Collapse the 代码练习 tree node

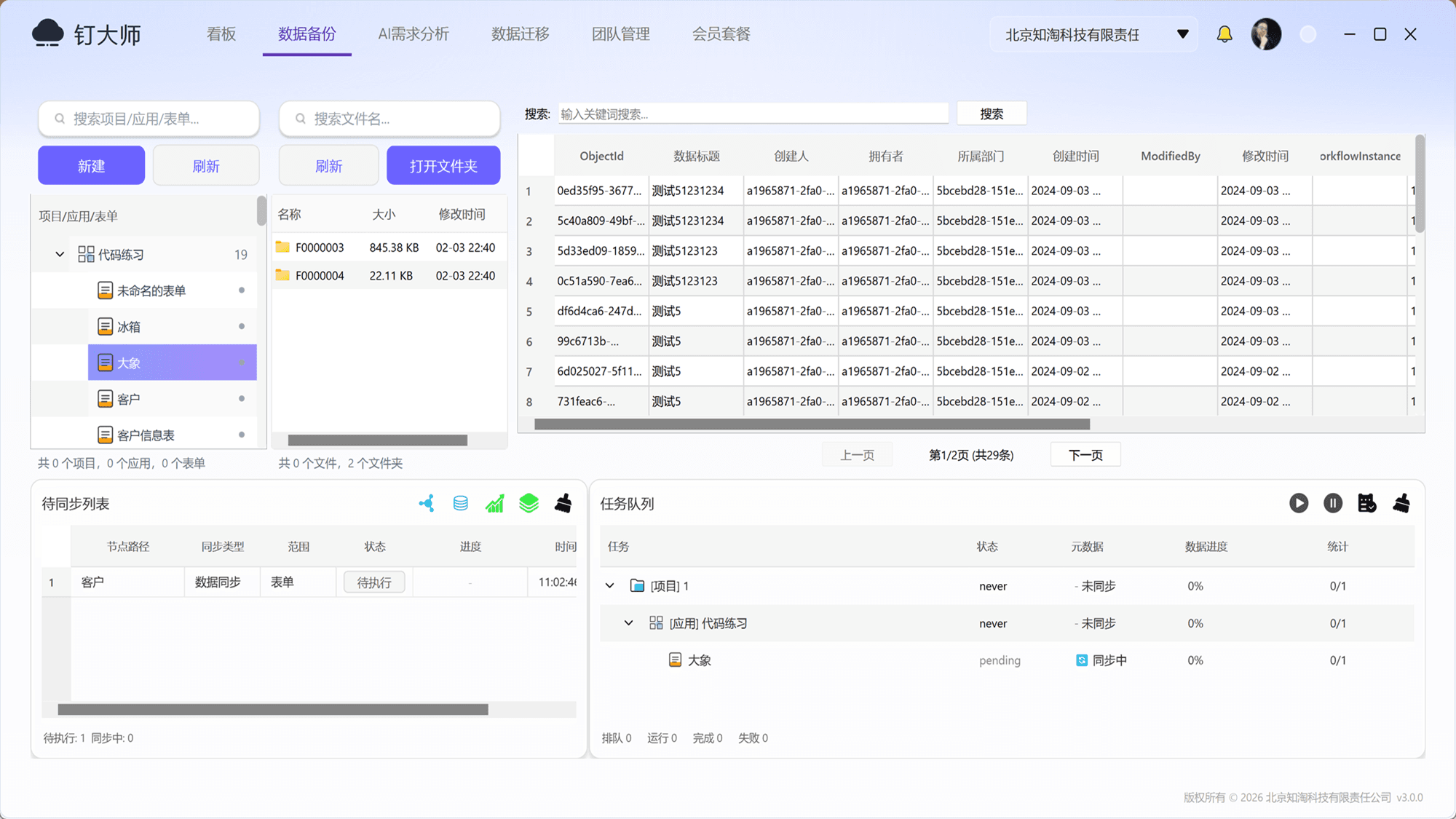coord(60,254)
